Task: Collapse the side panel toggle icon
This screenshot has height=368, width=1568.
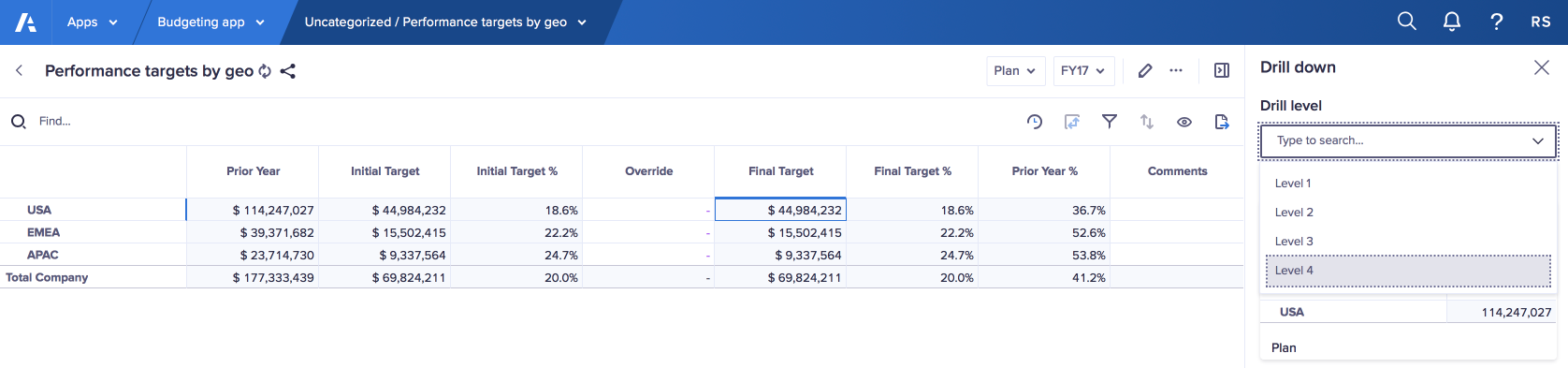Action: click(1222, 70)
